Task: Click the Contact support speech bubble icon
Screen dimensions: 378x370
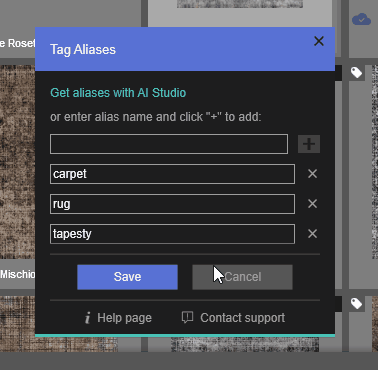Action: (187, 317)
